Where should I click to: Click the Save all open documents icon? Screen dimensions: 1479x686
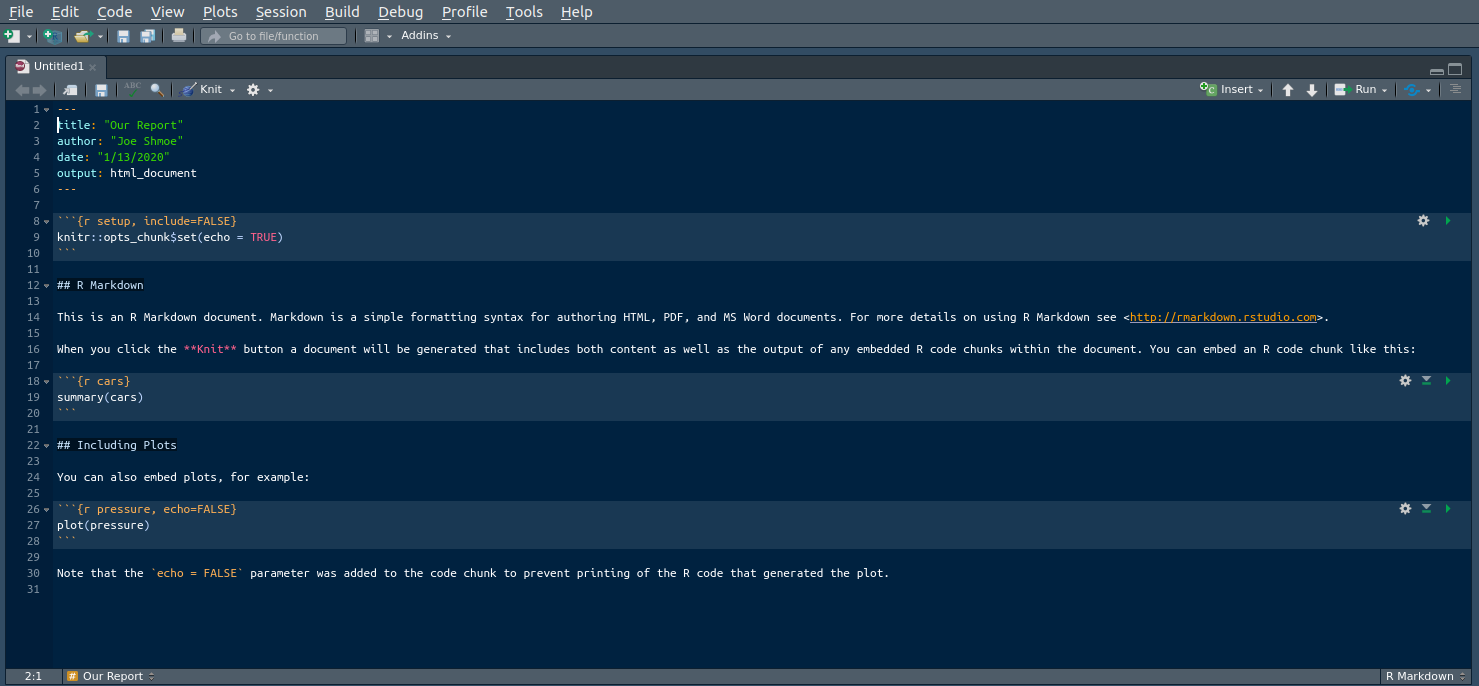tap(147, 36)
